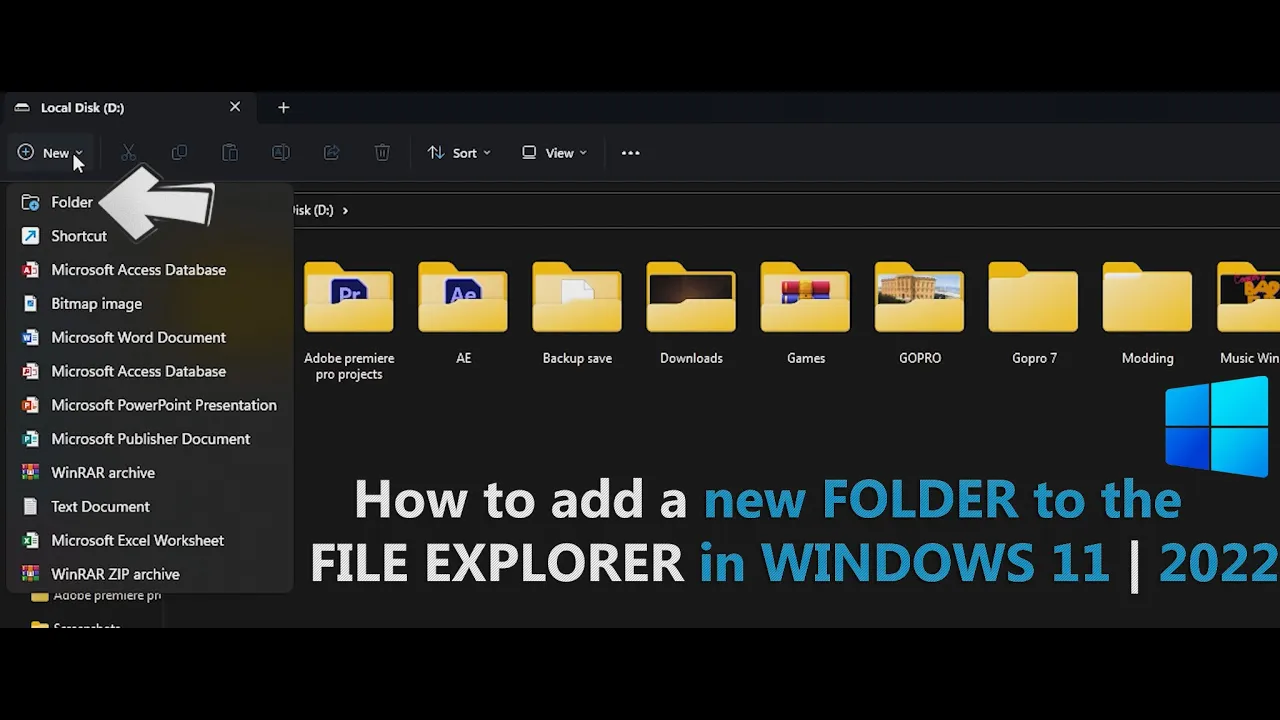Choose Shortcut from the New menu
1280x720 pixels.
click(x=150, y=236)
